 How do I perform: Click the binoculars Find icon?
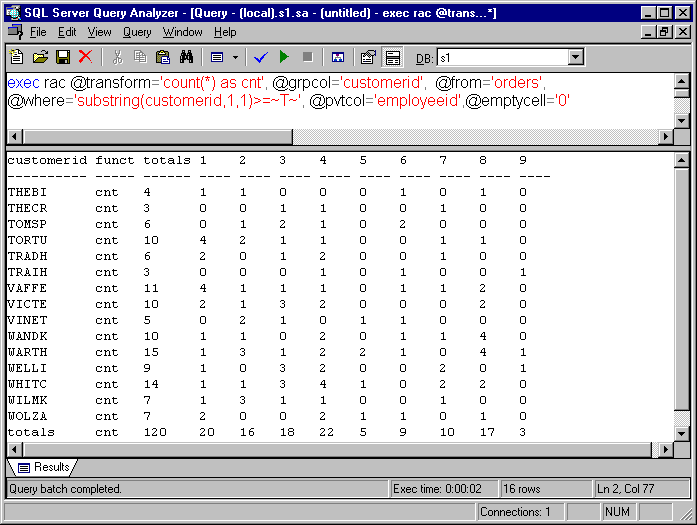click(x=185, y=57)
